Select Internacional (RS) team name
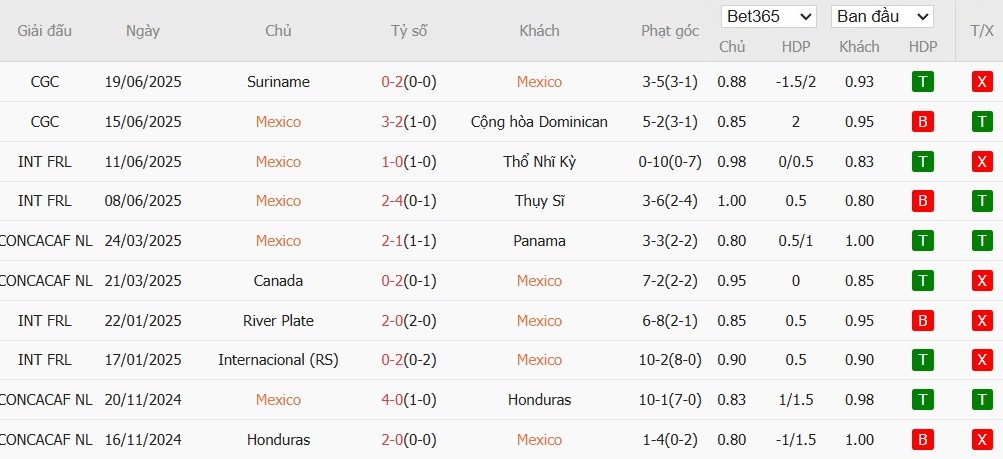The height and width of the screenshot is (459, 1003). click(278, 360)
